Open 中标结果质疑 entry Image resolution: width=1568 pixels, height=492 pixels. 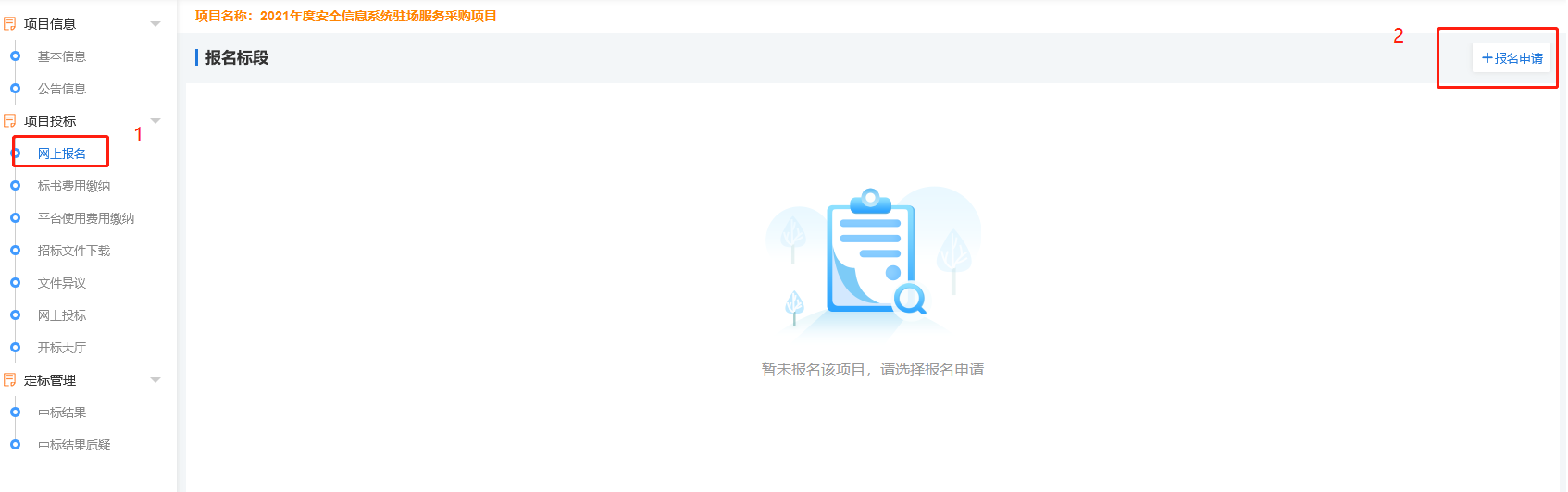(74, 445)
